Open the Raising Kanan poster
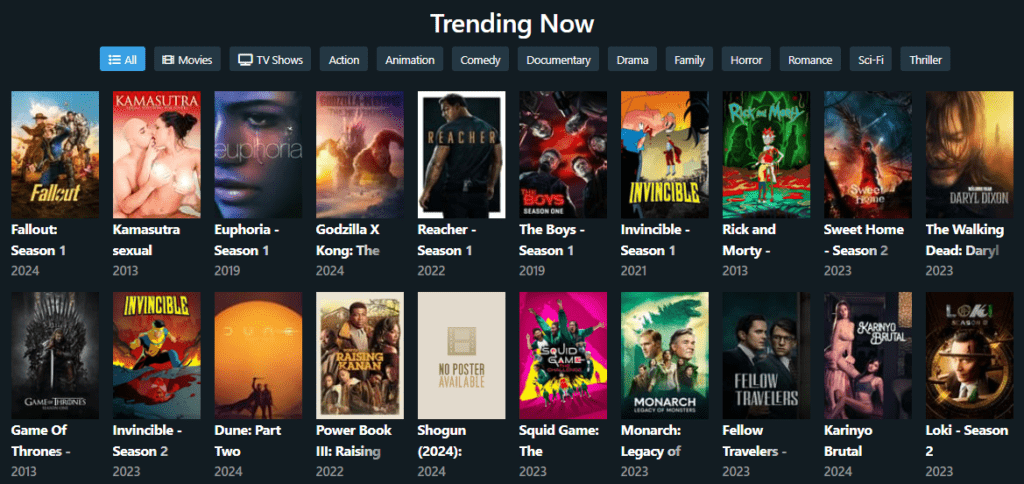This screenshot has height=484, width=1024. point(360,355)
